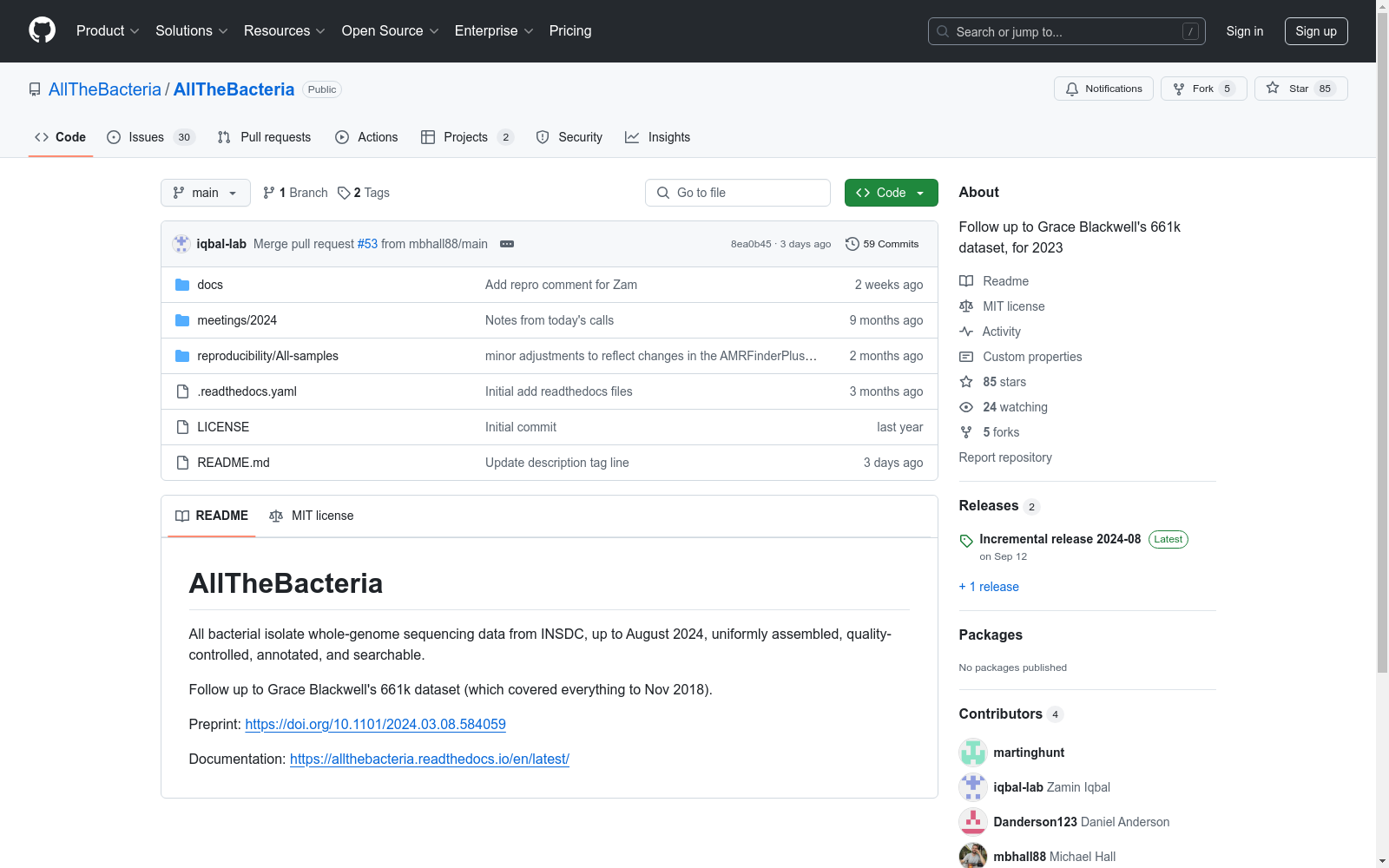1389x868 pixels.
Task: Click the bell icon in Notifications button
Action: [1072, 89]
